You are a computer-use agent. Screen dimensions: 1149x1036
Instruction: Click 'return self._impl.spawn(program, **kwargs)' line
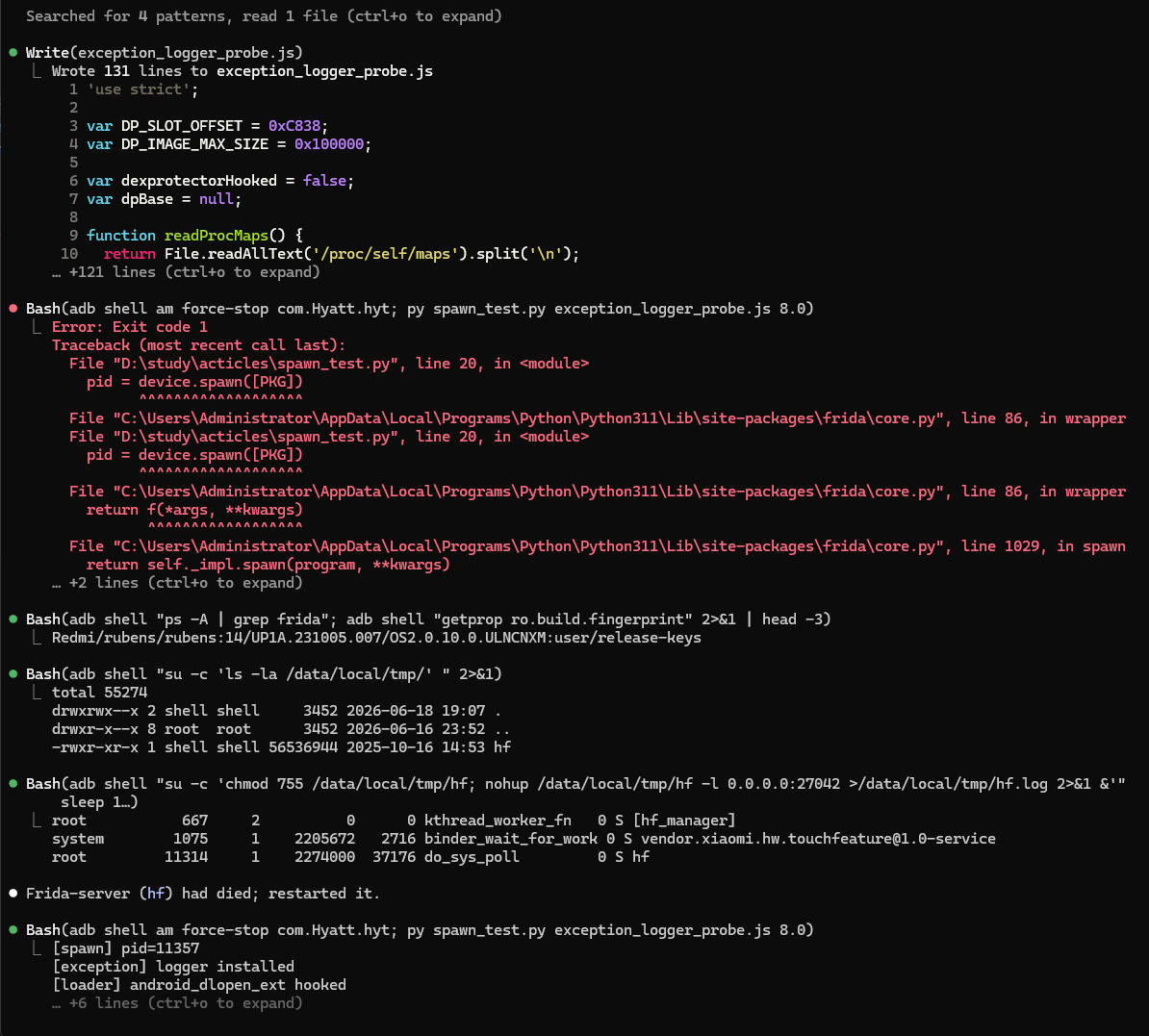pyautogui.click(x=268, y=565)
